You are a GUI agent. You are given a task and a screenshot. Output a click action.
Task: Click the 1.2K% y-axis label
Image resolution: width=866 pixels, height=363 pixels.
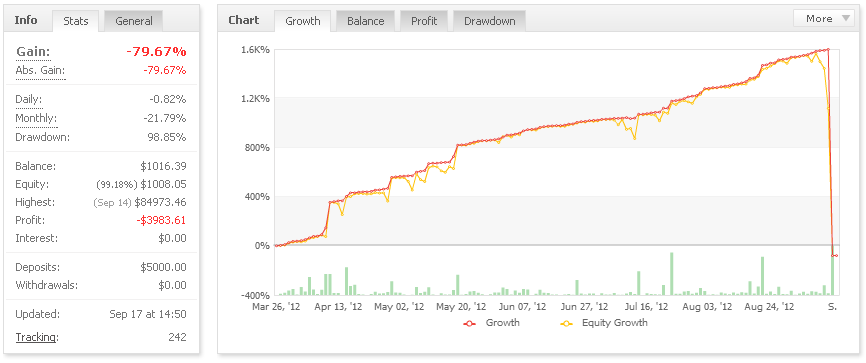[256, 99]
